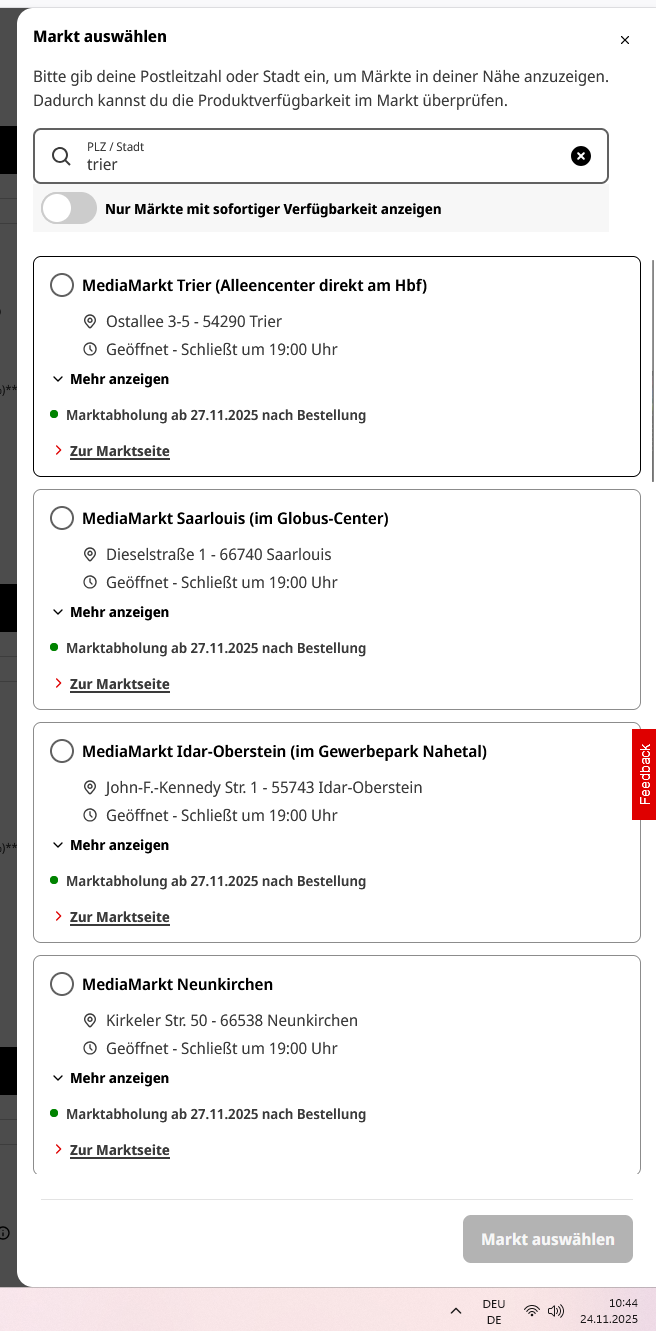Image resolution: width=656 pixels, height=1331 pixels.
Task: Show more details for the Neunkirchen store
Action: click(111, 1078)
